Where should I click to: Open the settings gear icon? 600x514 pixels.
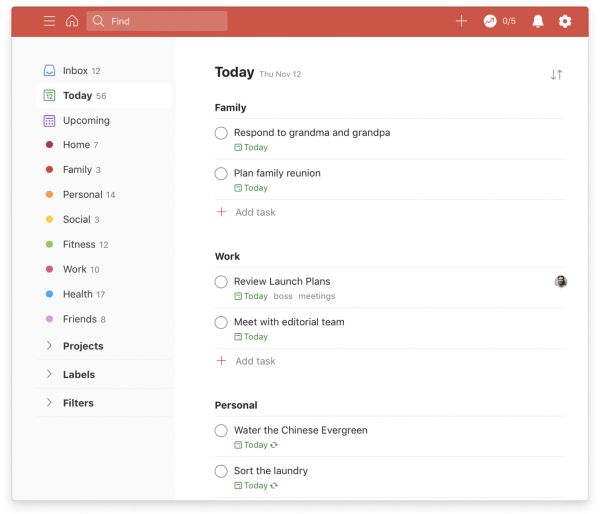click(565, 21)
